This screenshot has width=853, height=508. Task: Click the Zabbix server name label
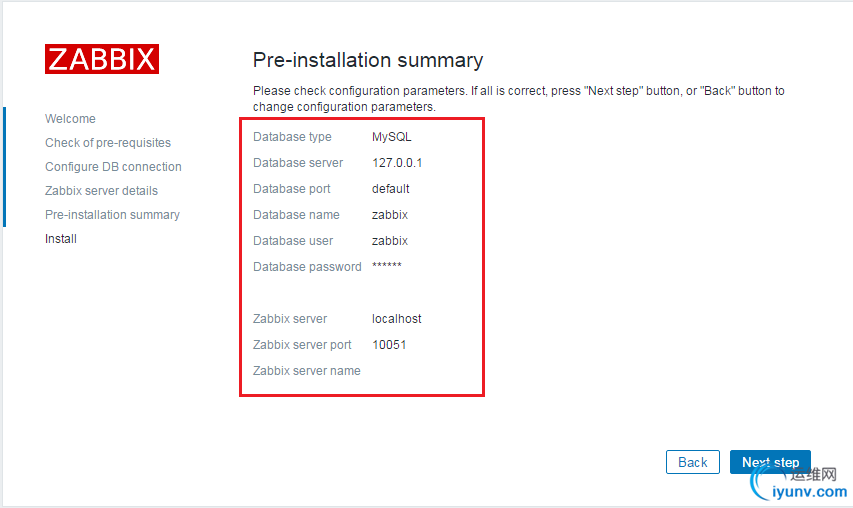(307, 371)
